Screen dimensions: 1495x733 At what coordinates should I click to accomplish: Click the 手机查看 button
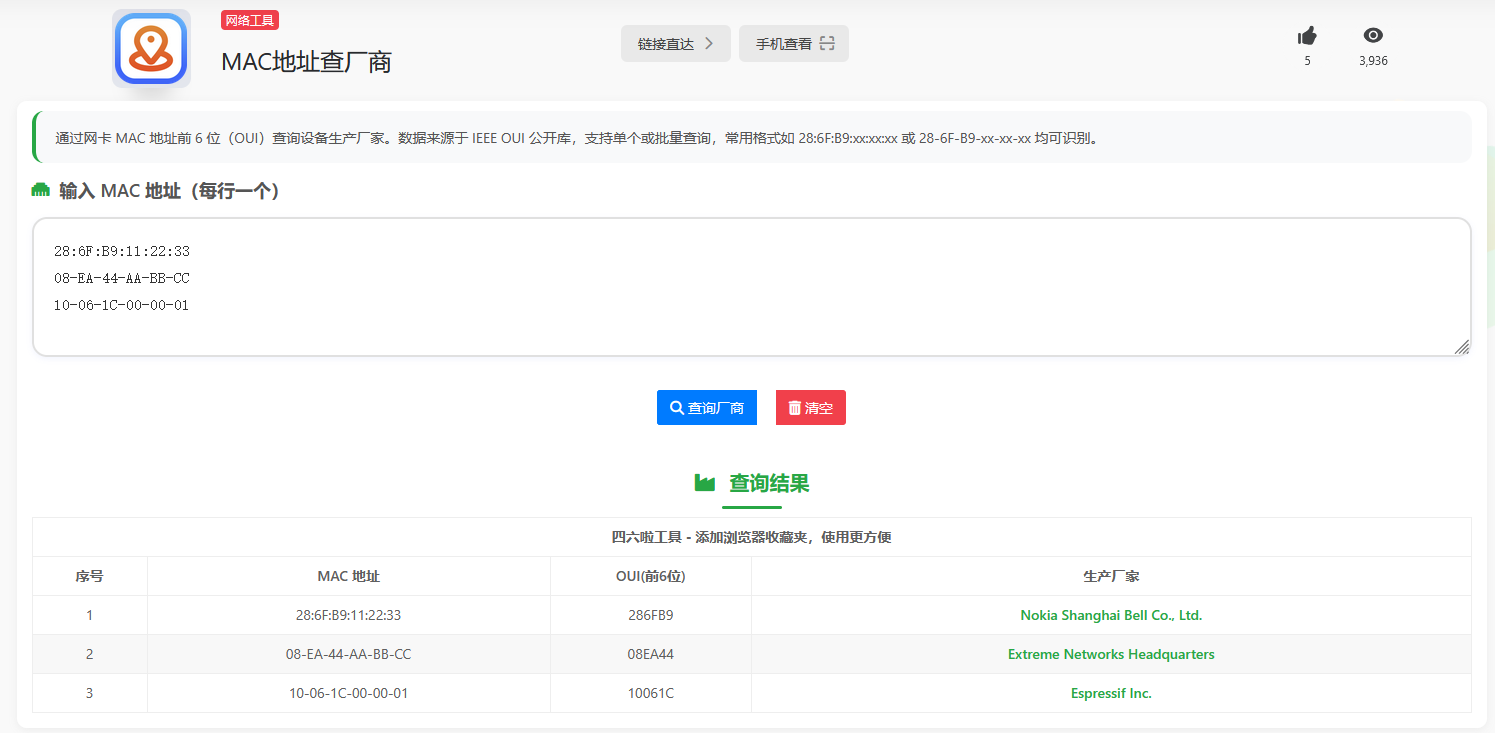(793, 43)
